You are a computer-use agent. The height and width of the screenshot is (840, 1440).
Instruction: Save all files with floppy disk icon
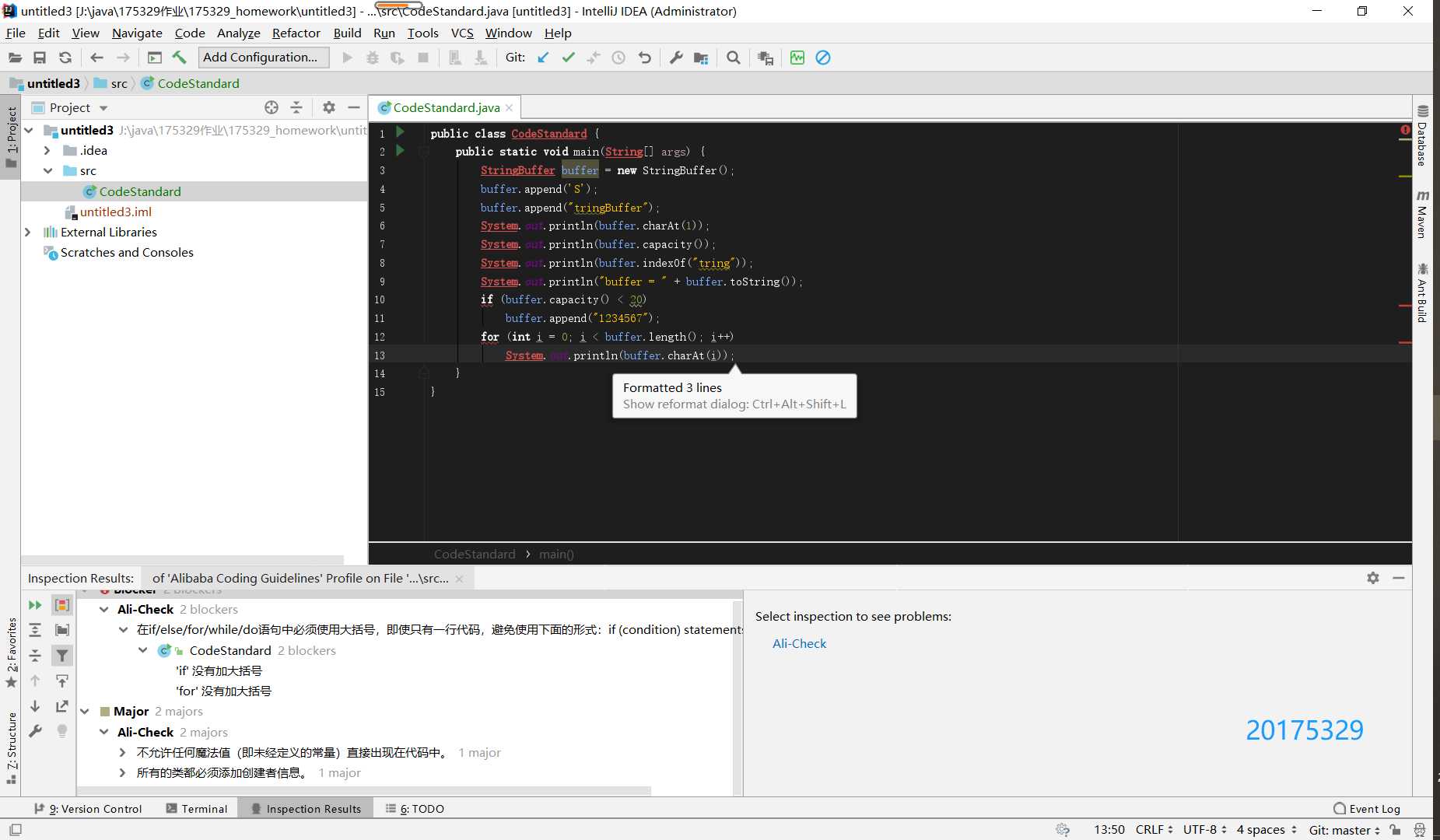coord(40,58)
